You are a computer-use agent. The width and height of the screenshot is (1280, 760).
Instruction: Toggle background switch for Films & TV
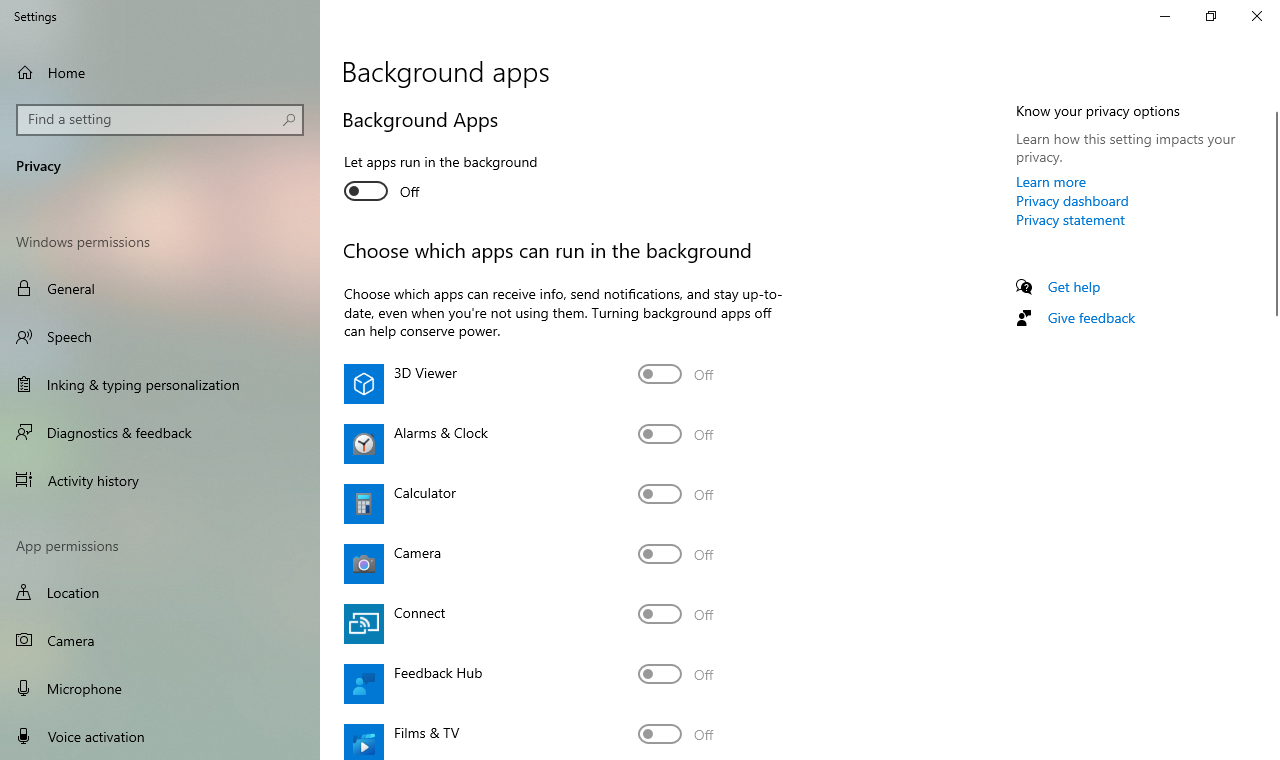tap(660, 734)
